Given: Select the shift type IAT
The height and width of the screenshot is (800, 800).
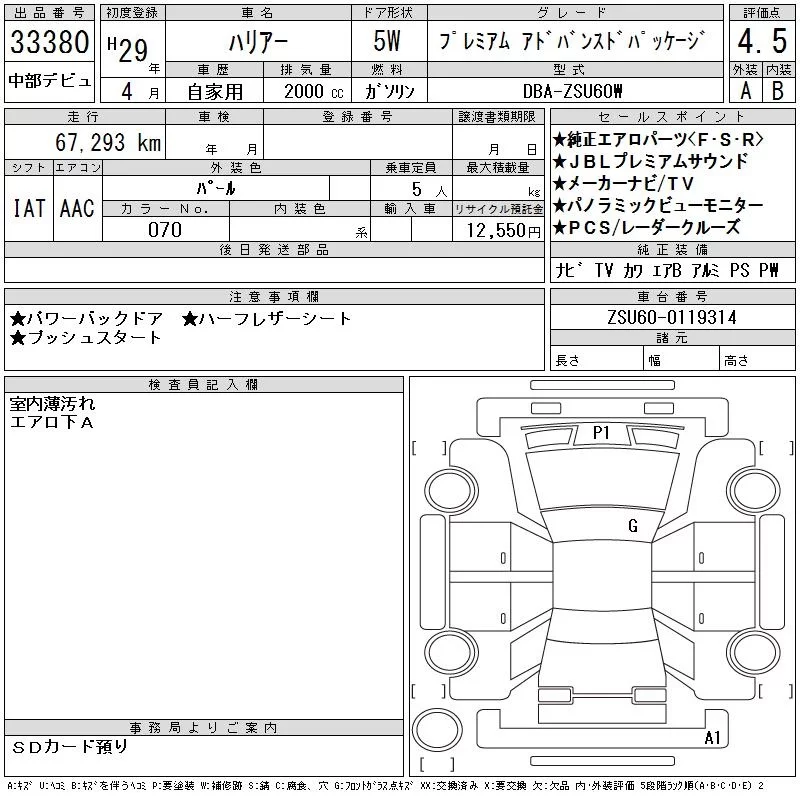Looking at the screenshot, I should [29, 208].
